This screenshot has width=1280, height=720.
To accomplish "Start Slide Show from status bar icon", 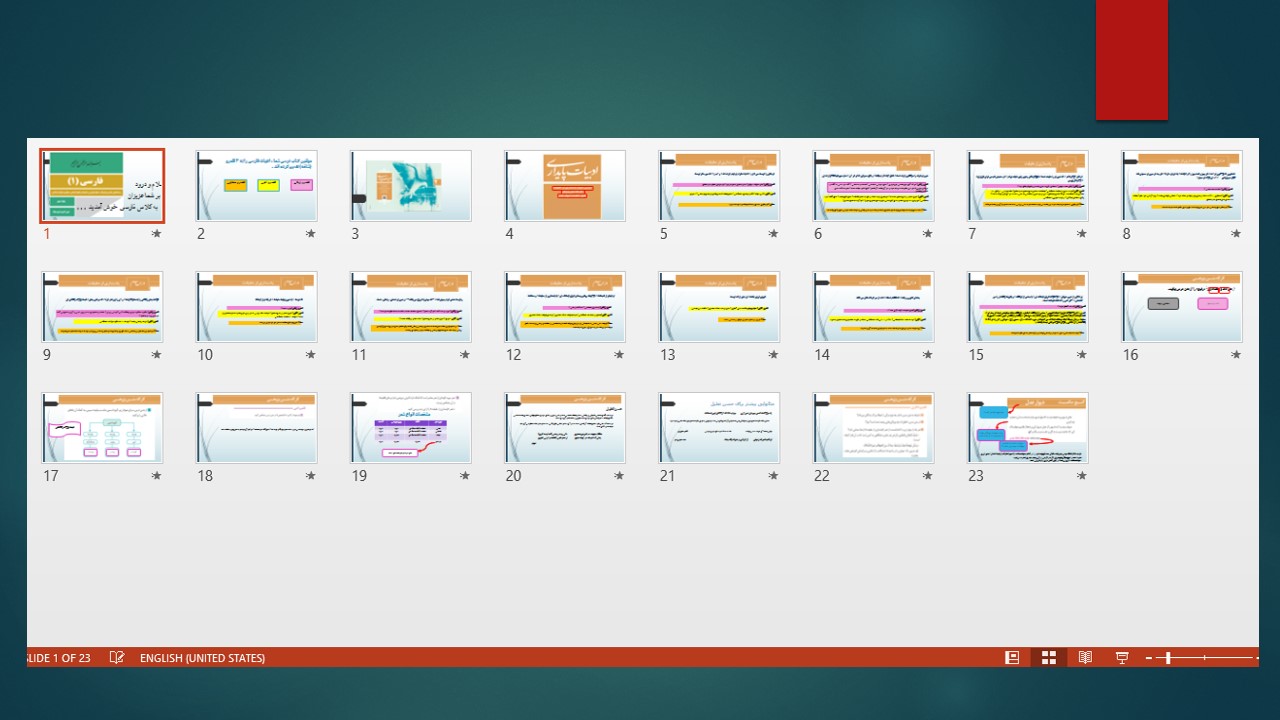I will (x=1122, y=658).
